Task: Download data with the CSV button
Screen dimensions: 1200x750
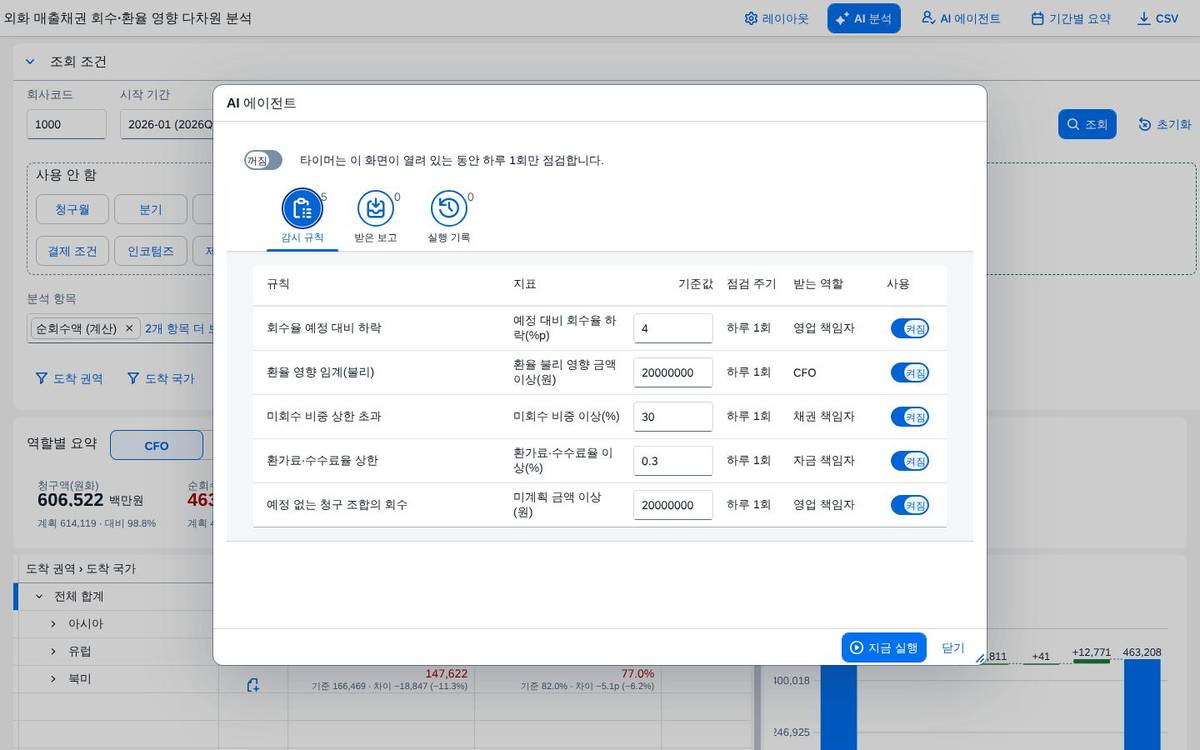Action: click(x=1158, y=18)
